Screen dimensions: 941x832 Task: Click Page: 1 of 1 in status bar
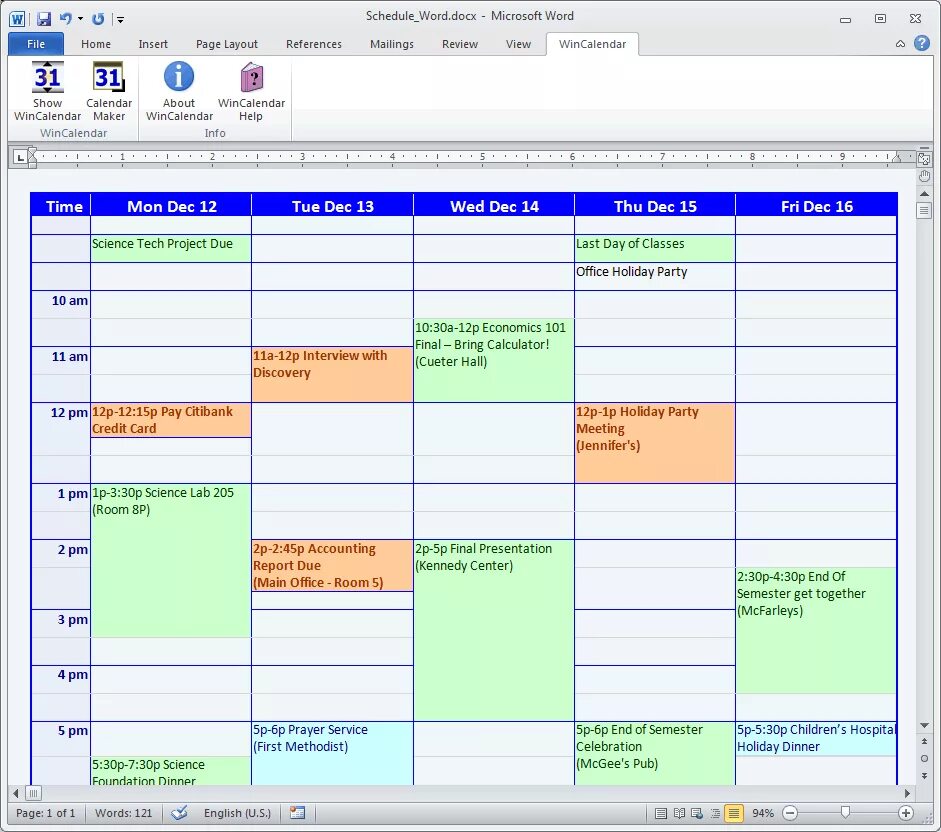46,813
